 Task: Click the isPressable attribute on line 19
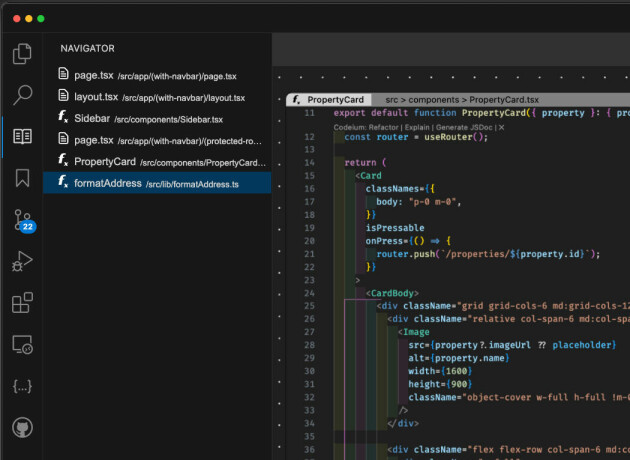[x=395, y=228]
